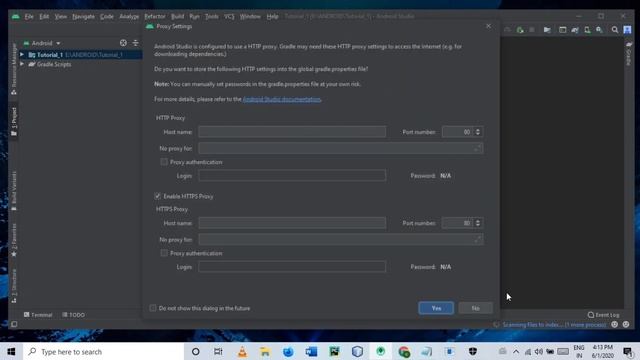
Task: Open Microsoft Word from the taskbar
Action: (311, 351)
